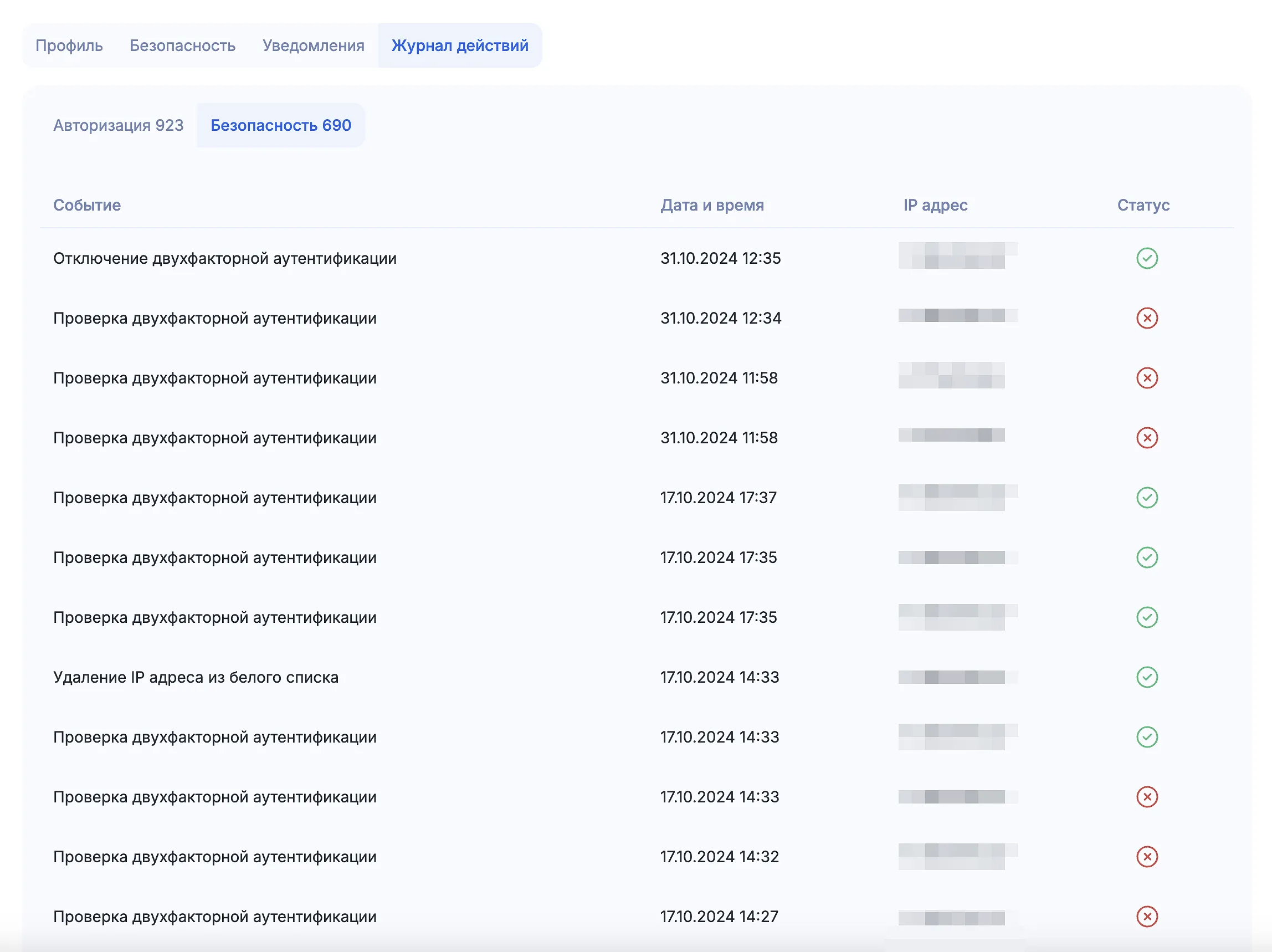Viewport: 1272px width, 952px height.
Task: Click red error status icon at 17.10.2024 14:27
Action: click(x=1147, y=917)
